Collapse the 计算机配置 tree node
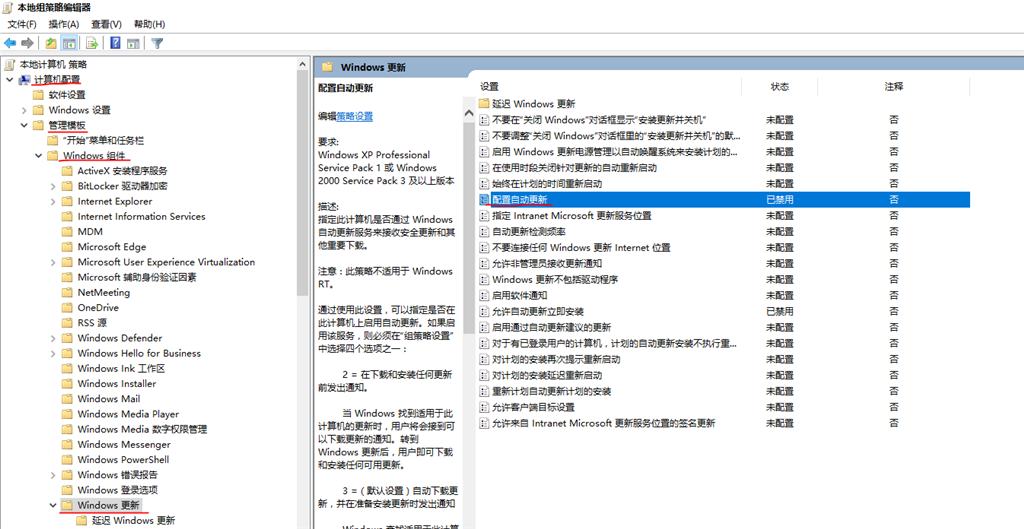The image size is (1024, 529). pyautogui.click(x=9, y=80)
